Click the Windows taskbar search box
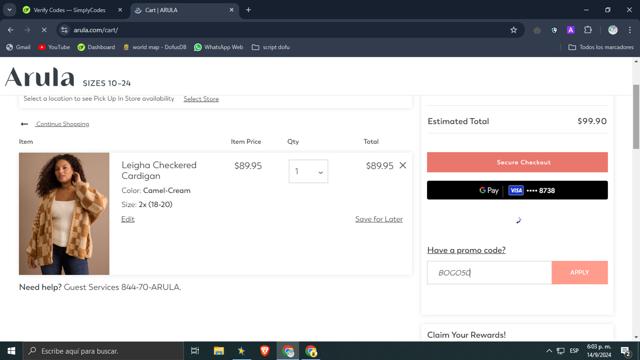The width and height of the screenshot is (640, 360). [103, 351]
